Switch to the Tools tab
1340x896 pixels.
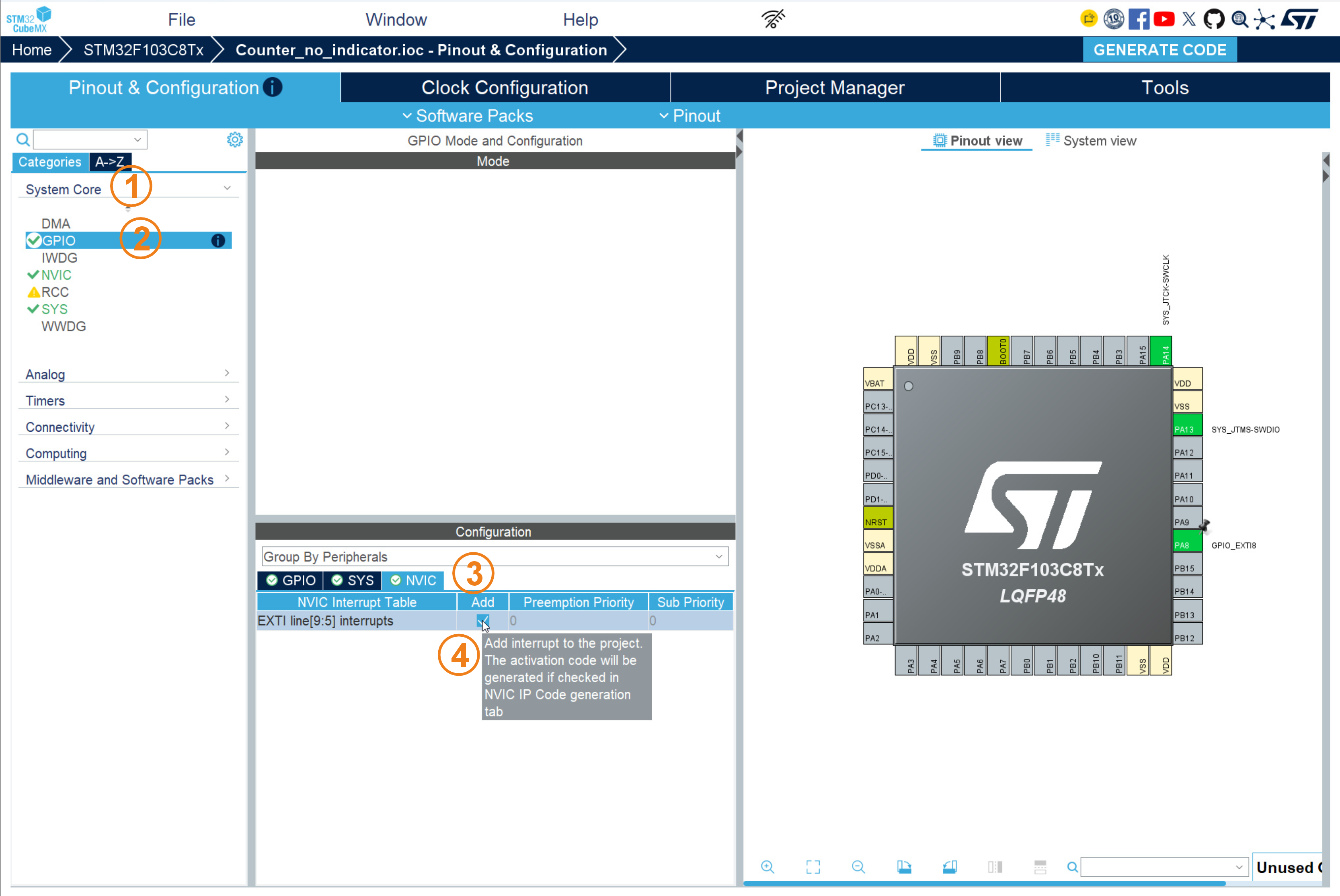click(x=1165, y=87)
